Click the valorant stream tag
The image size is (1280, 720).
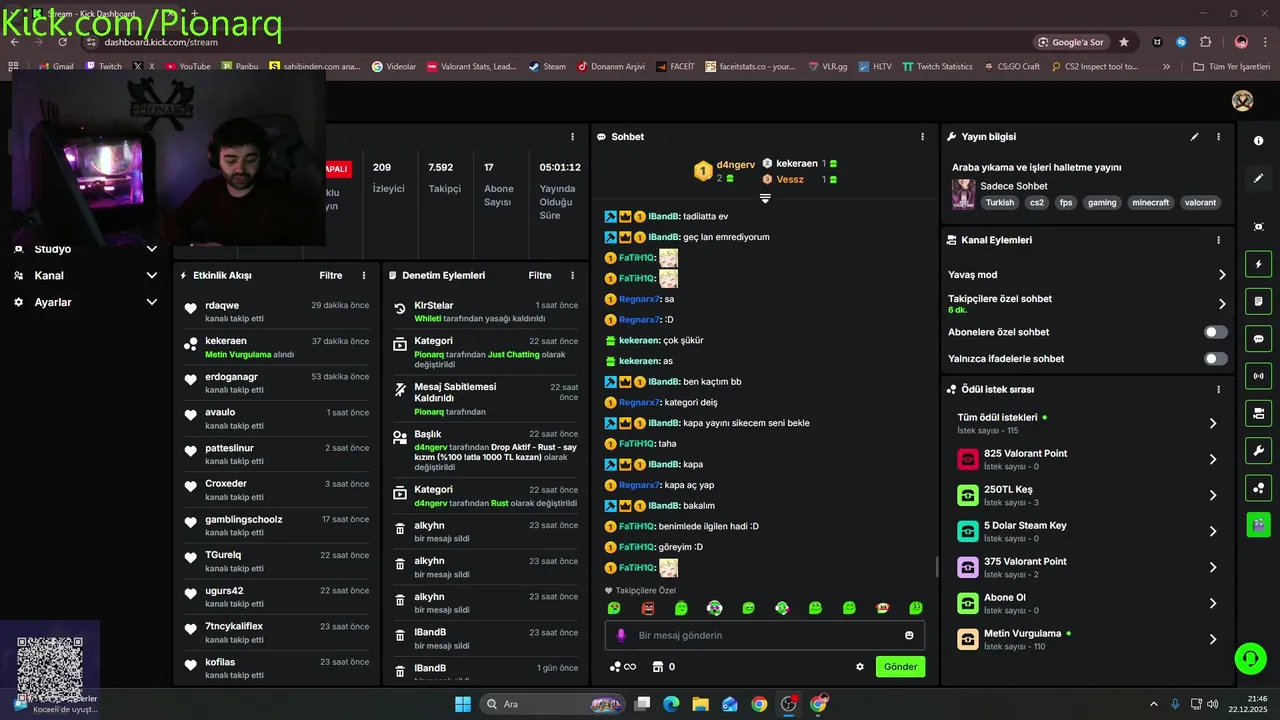[1200, 202]
